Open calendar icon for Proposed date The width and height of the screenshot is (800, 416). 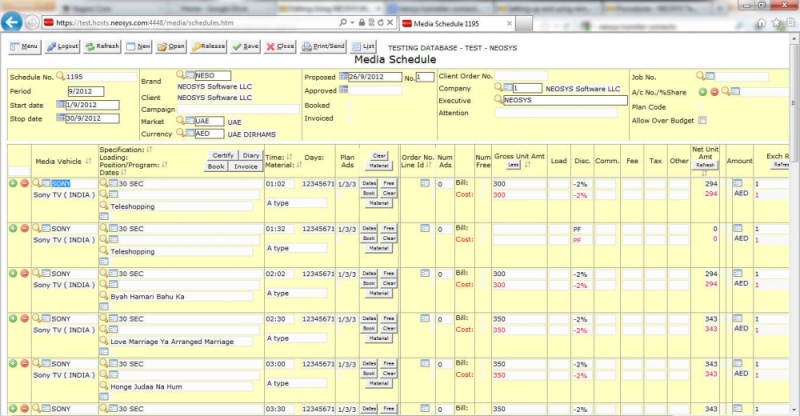point(344,77)
